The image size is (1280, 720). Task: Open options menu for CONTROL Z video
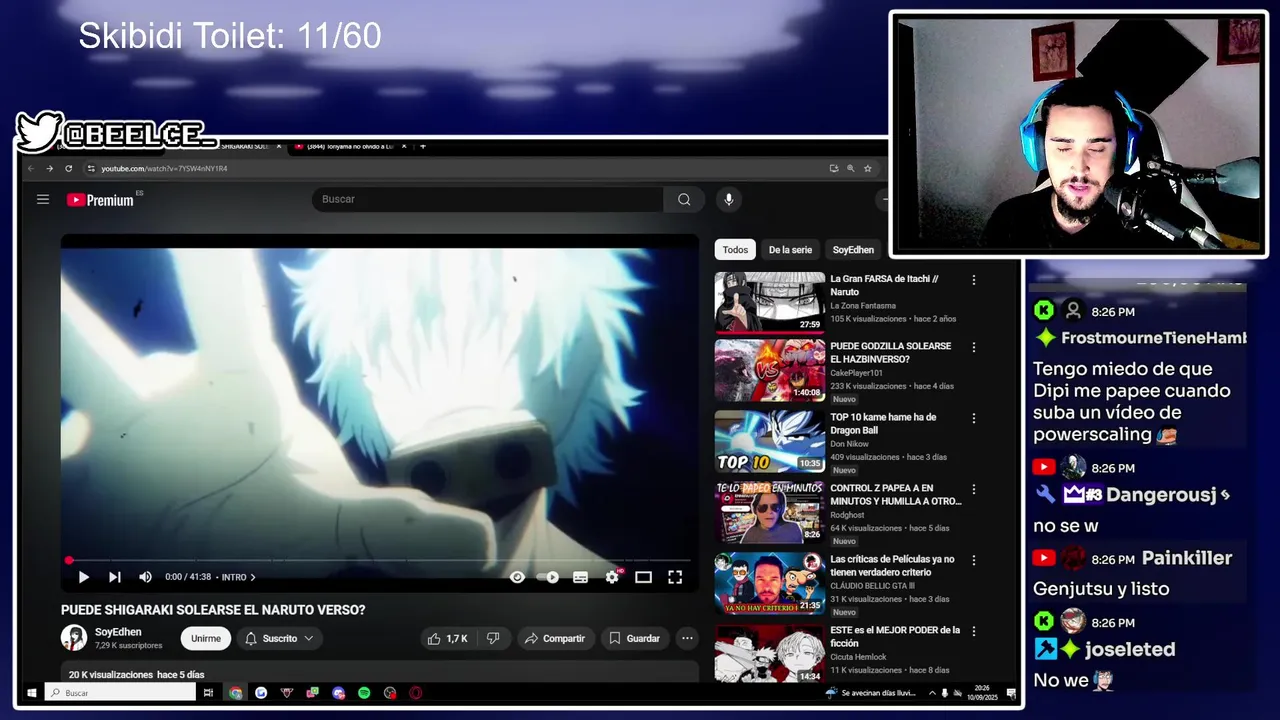(974, 489)
